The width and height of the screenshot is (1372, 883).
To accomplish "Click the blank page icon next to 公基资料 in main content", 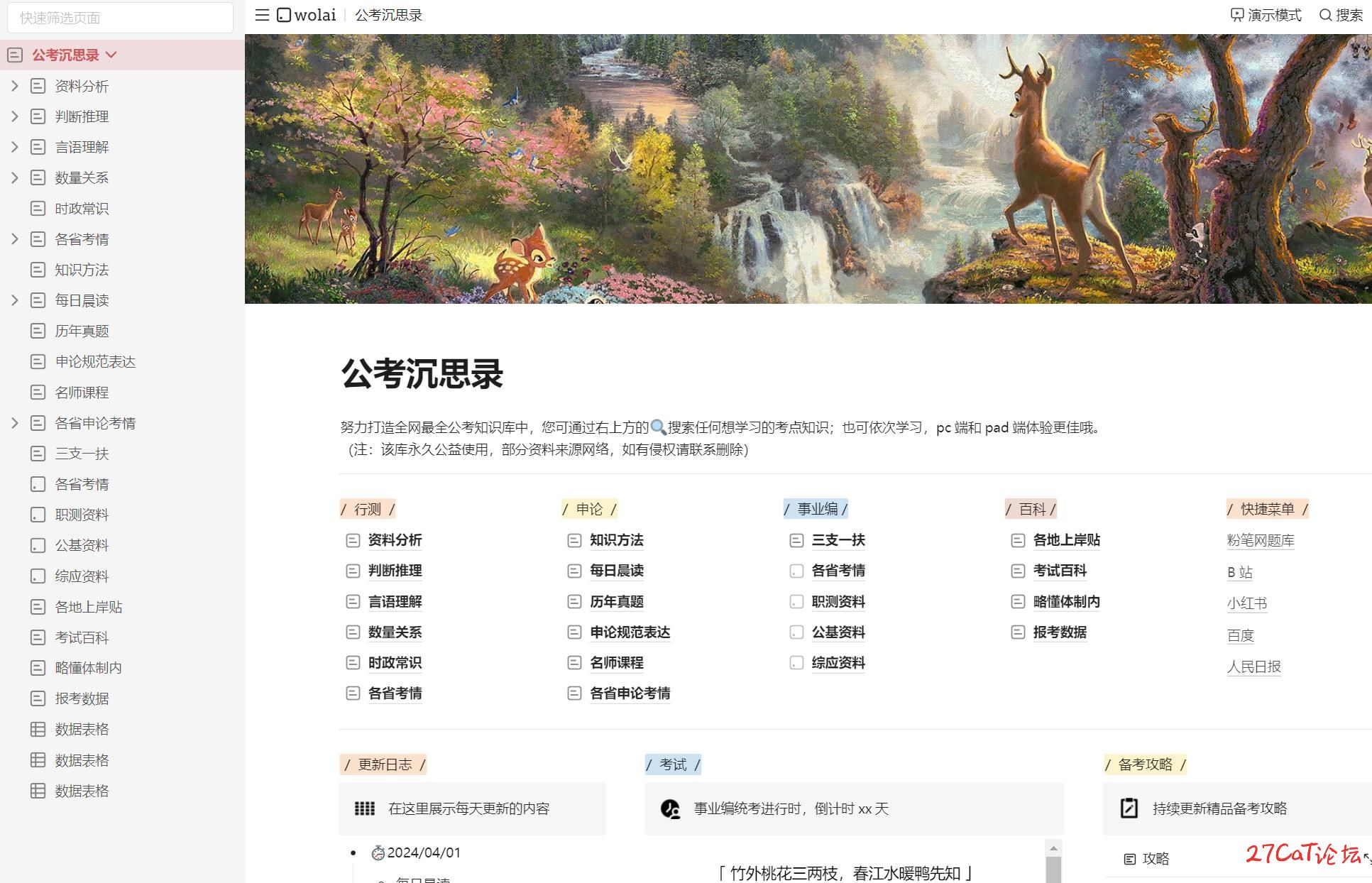I will point(796,632).
